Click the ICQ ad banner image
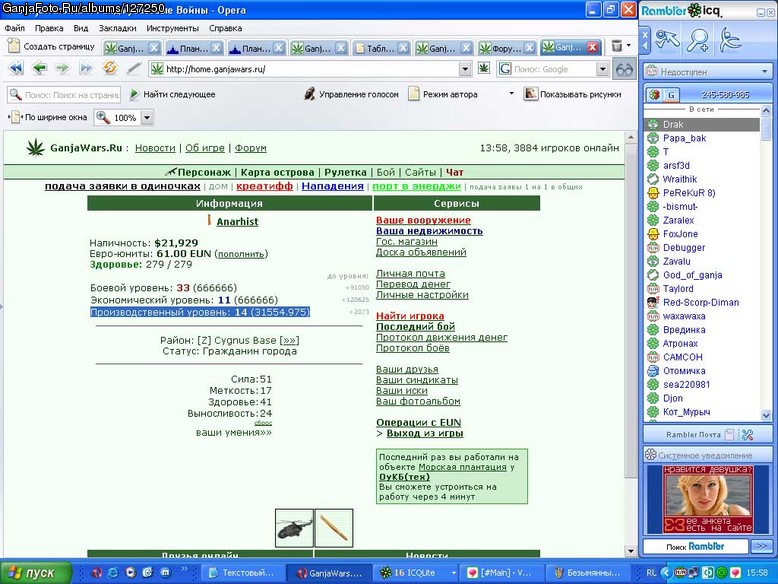Image resolution: width=778 pixels, height=584 pixels. click(708, 499)
